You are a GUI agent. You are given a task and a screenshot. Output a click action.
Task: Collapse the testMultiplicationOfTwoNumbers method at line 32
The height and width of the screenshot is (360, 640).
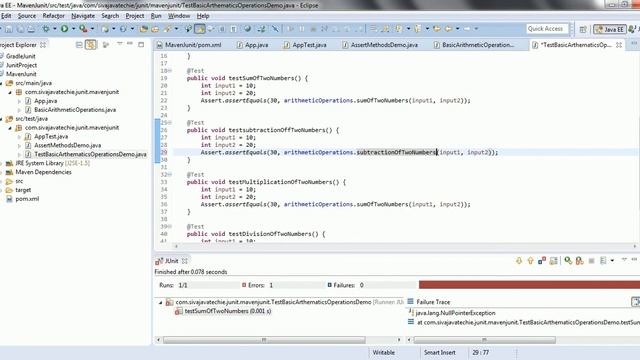(x=170, y=175)
